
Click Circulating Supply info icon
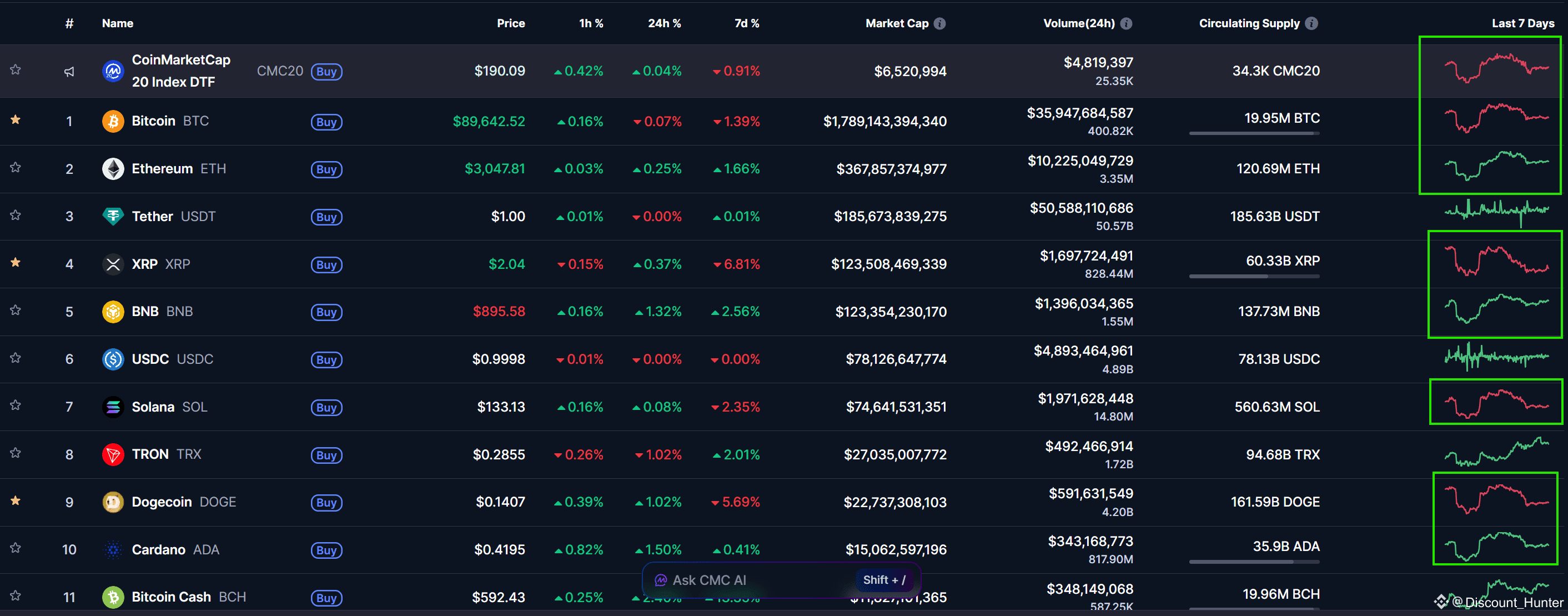click(1311, 24)
